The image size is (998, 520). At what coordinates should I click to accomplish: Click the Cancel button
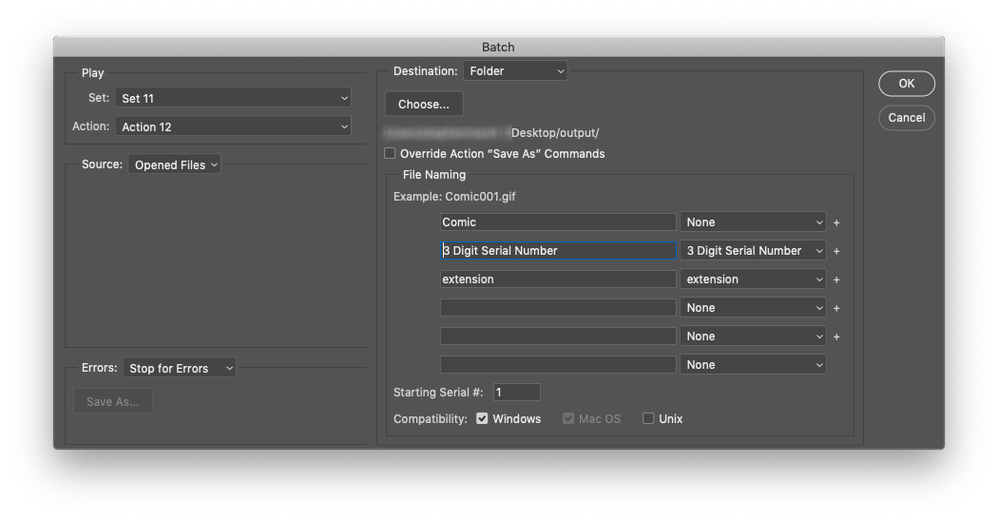click(x=906, y=118)
